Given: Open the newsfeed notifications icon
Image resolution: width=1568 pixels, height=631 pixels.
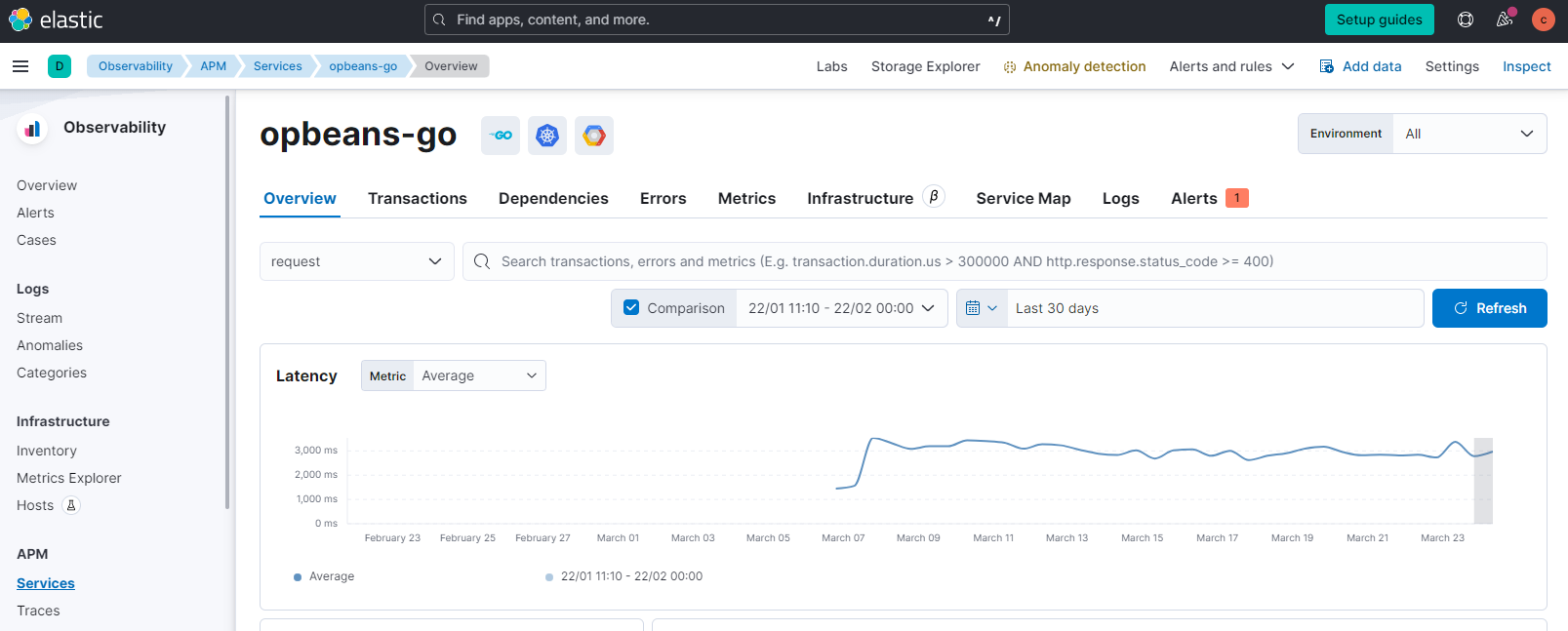Looking at the screenshot, I should coord(1505,20).
